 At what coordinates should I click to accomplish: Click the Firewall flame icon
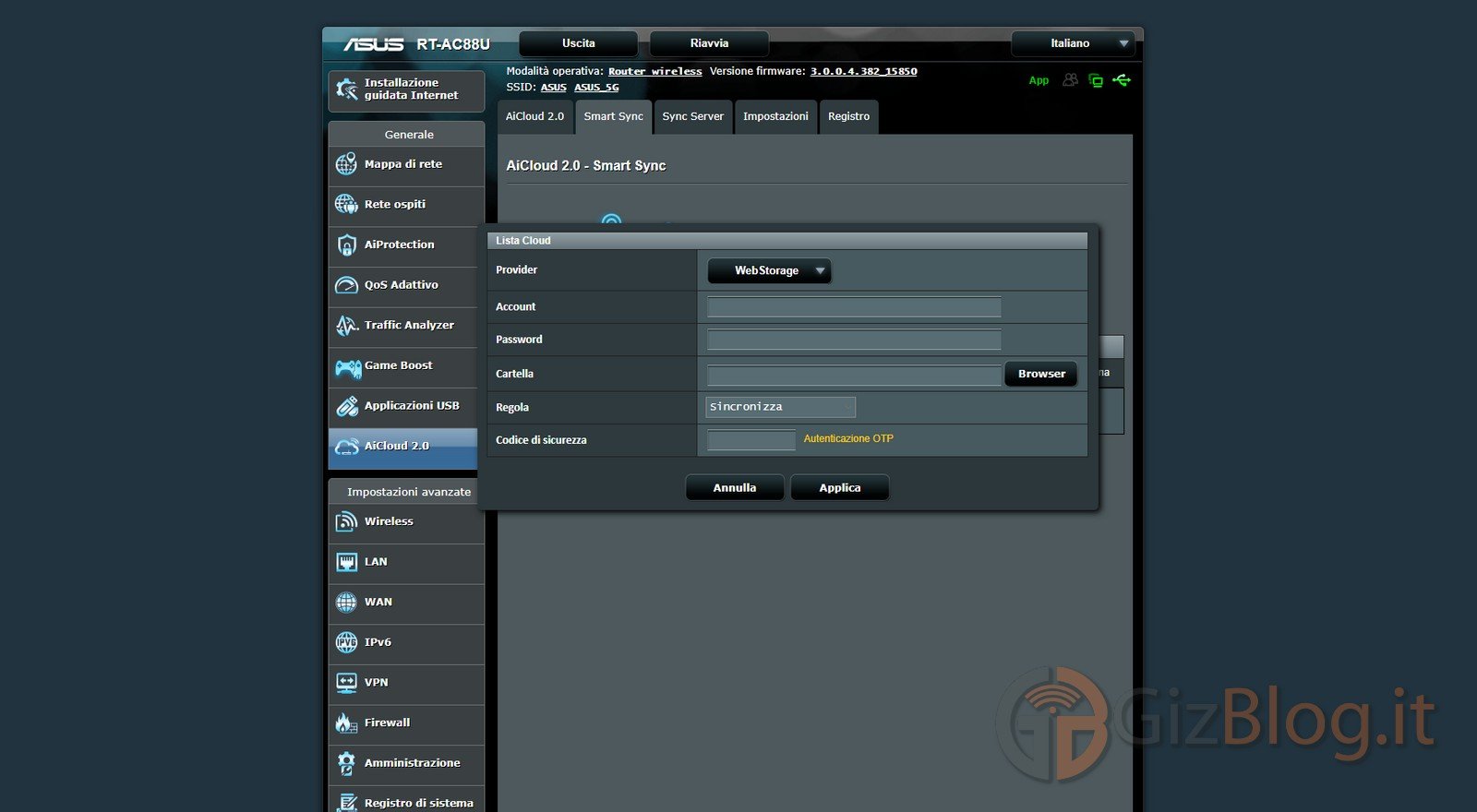click(x=346, y=723)
